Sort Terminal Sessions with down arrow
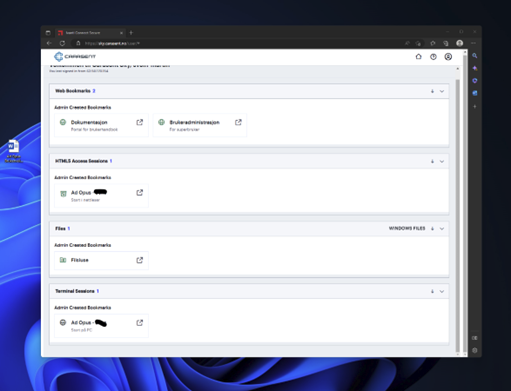The height and width of the screenshot is (391, 511). pos(432,291)
